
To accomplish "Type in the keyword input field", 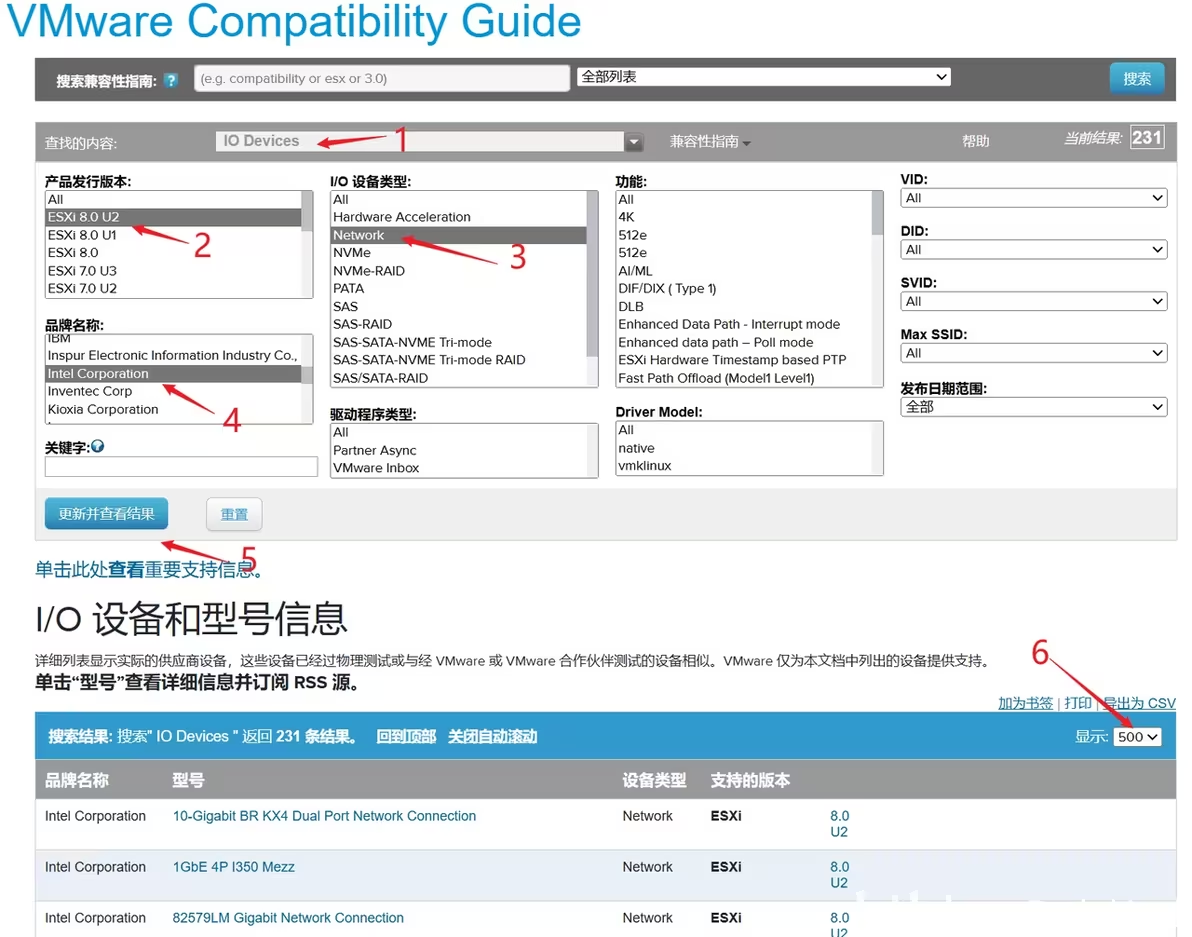I will (x=181, y=467).
